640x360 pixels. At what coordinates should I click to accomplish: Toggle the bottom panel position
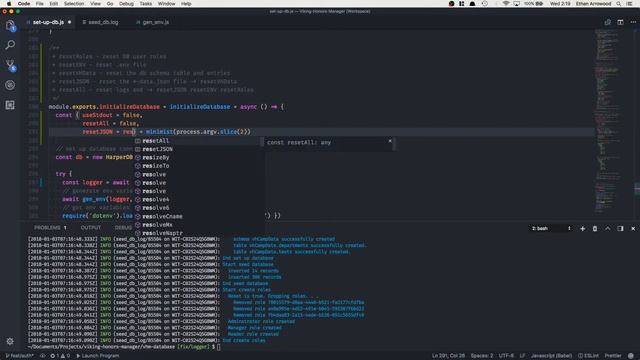pyautogui.click(x=620, y=229)
